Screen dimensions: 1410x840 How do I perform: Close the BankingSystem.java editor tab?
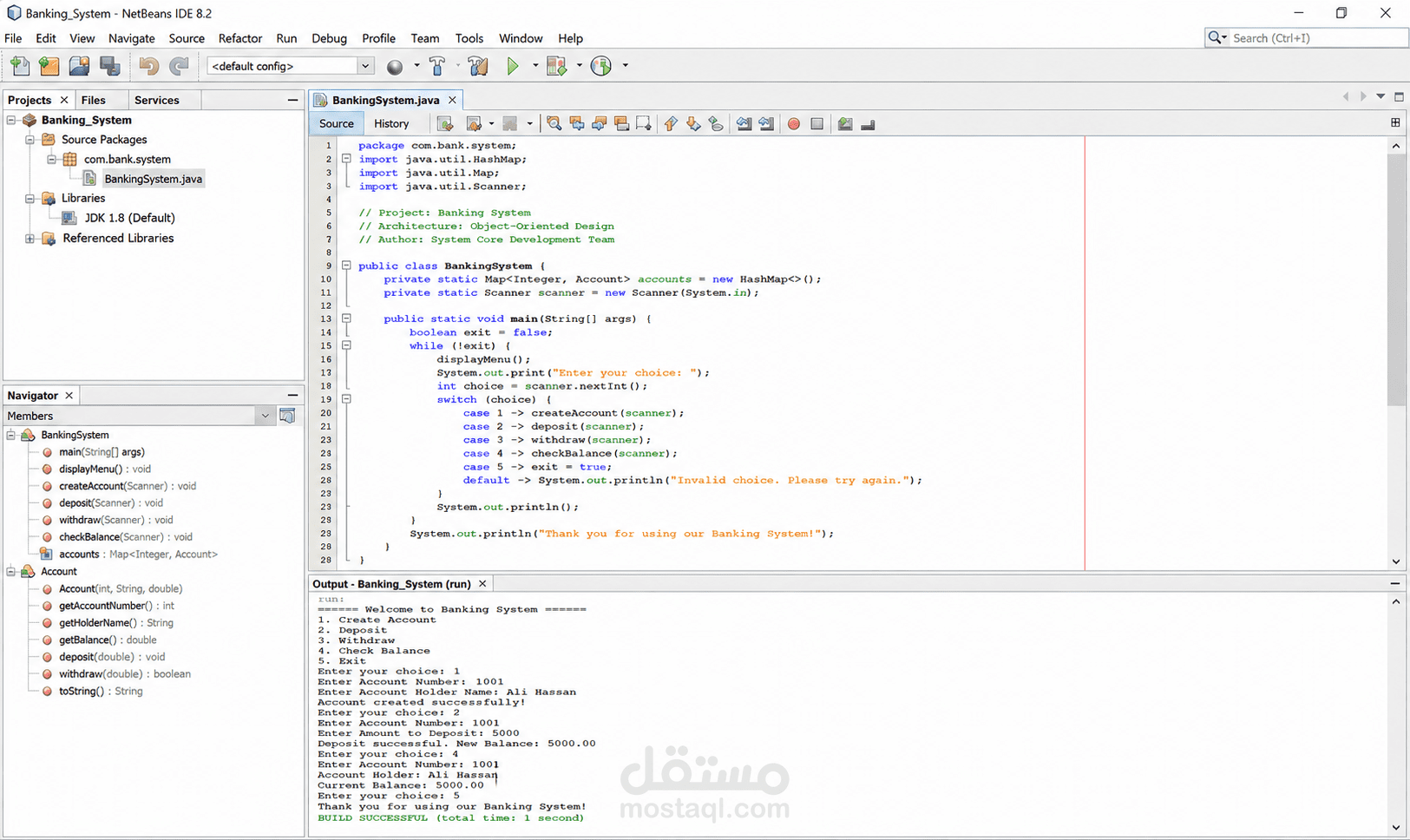click(452, 100)
